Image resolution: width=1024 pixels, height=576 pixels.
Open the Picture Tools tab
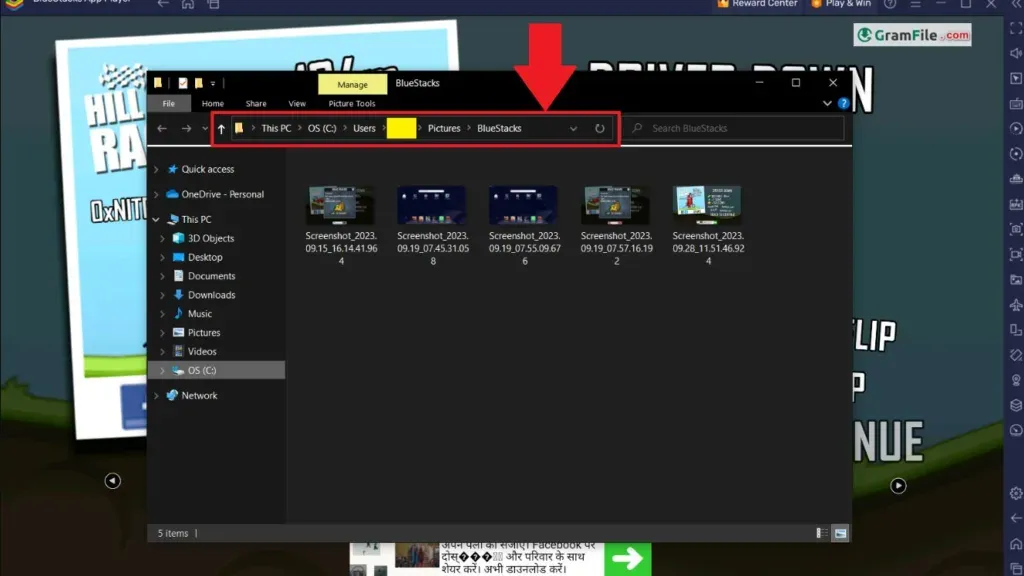coord(351,103)
